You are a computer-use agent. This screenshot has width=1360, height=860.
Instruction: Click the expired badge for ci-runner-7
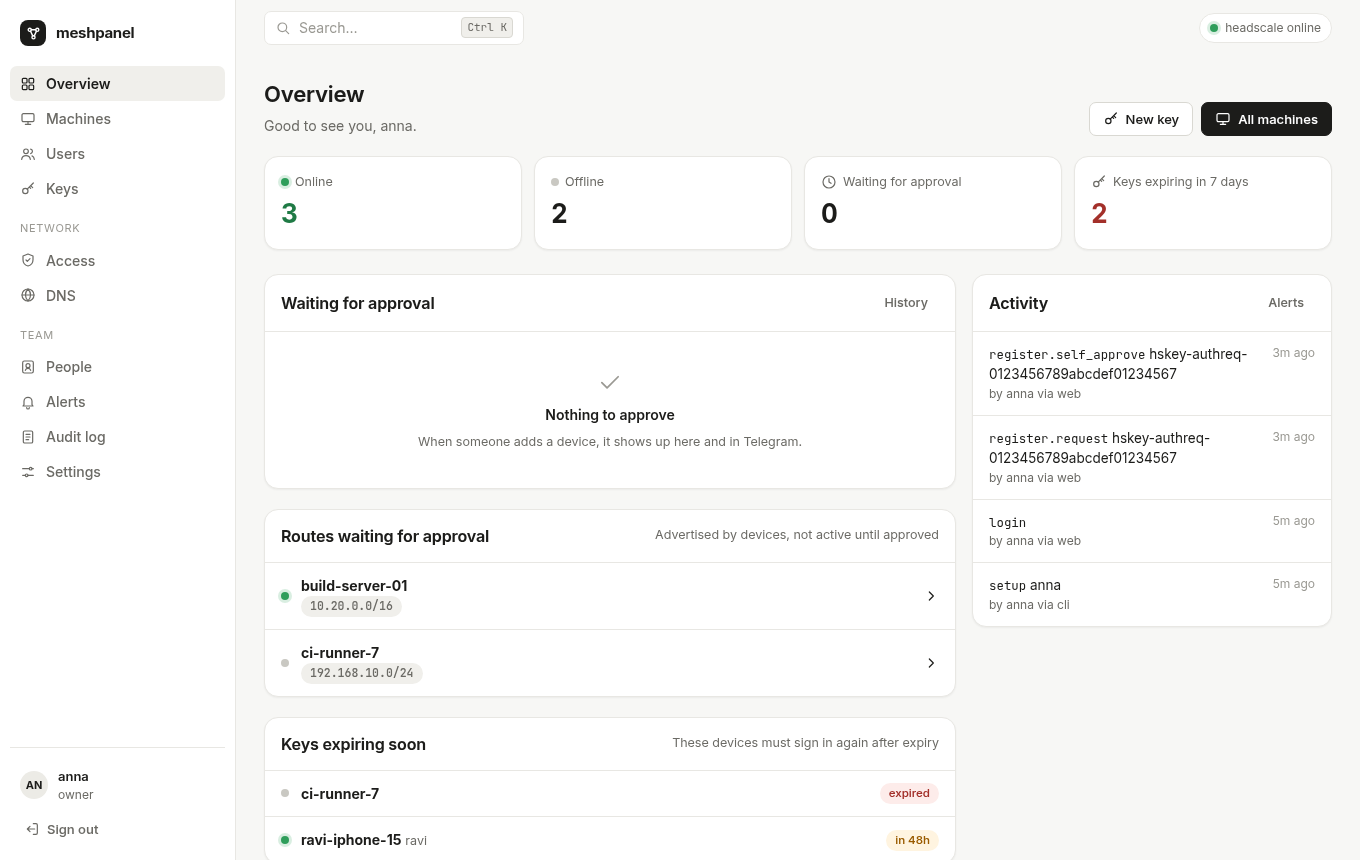(909, 794)
